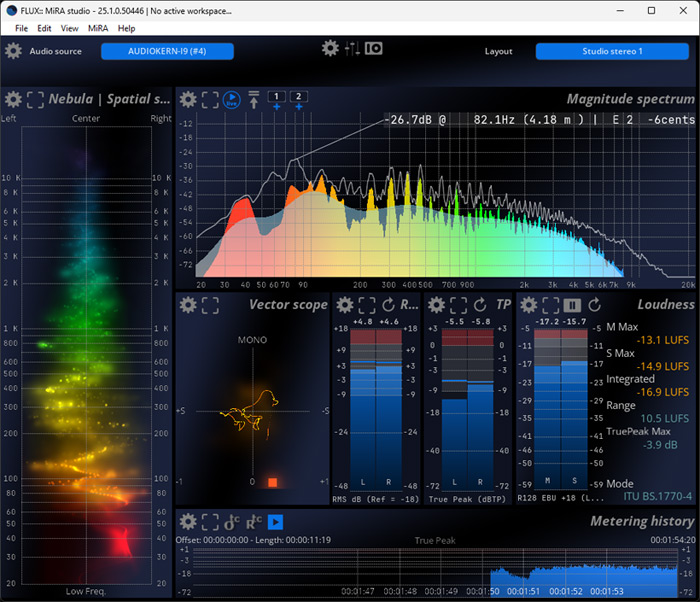Screen dimensions: 700x602
Task: Click the first timecode icon in Metering history
Action: pos(232,522)
